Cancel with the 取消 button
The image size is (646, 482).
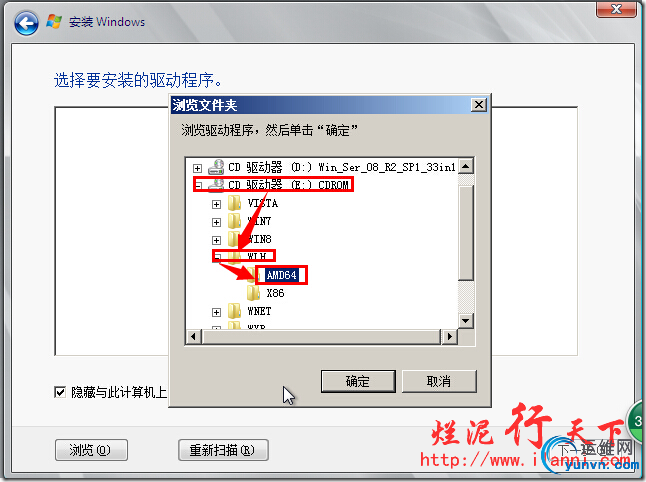(439, 381)
